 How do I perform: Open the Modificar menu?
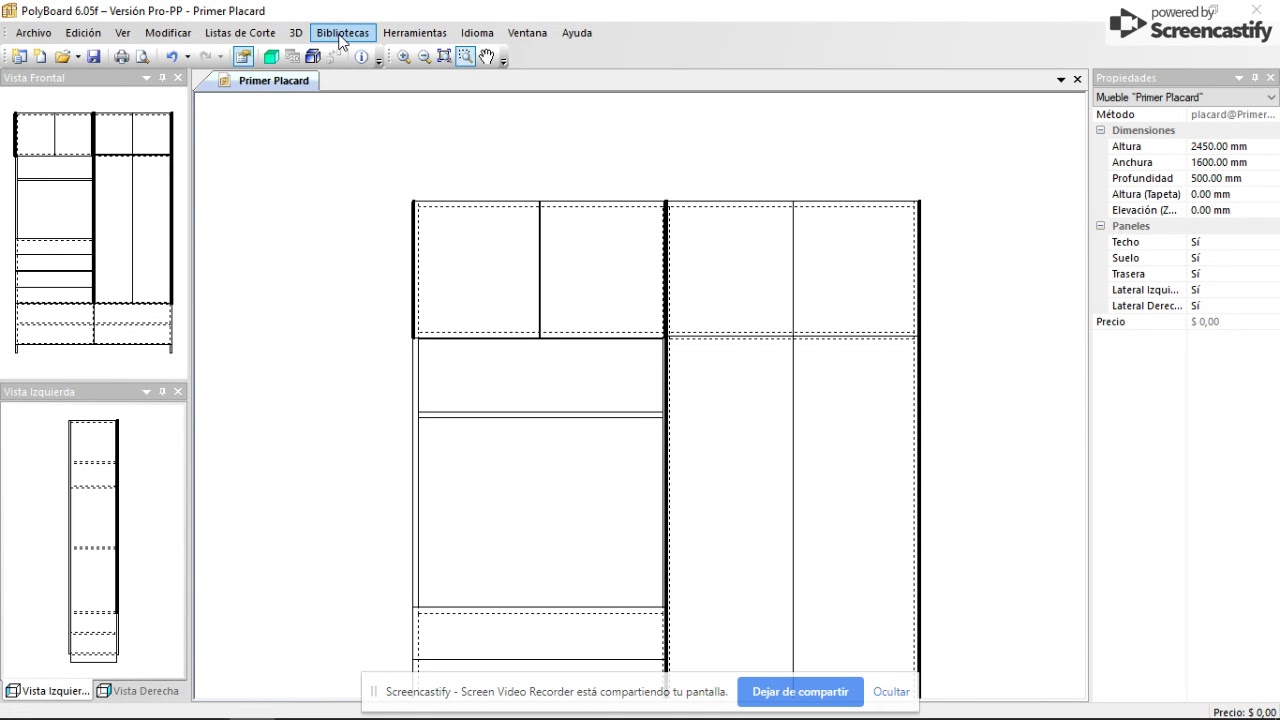point(168,33)
